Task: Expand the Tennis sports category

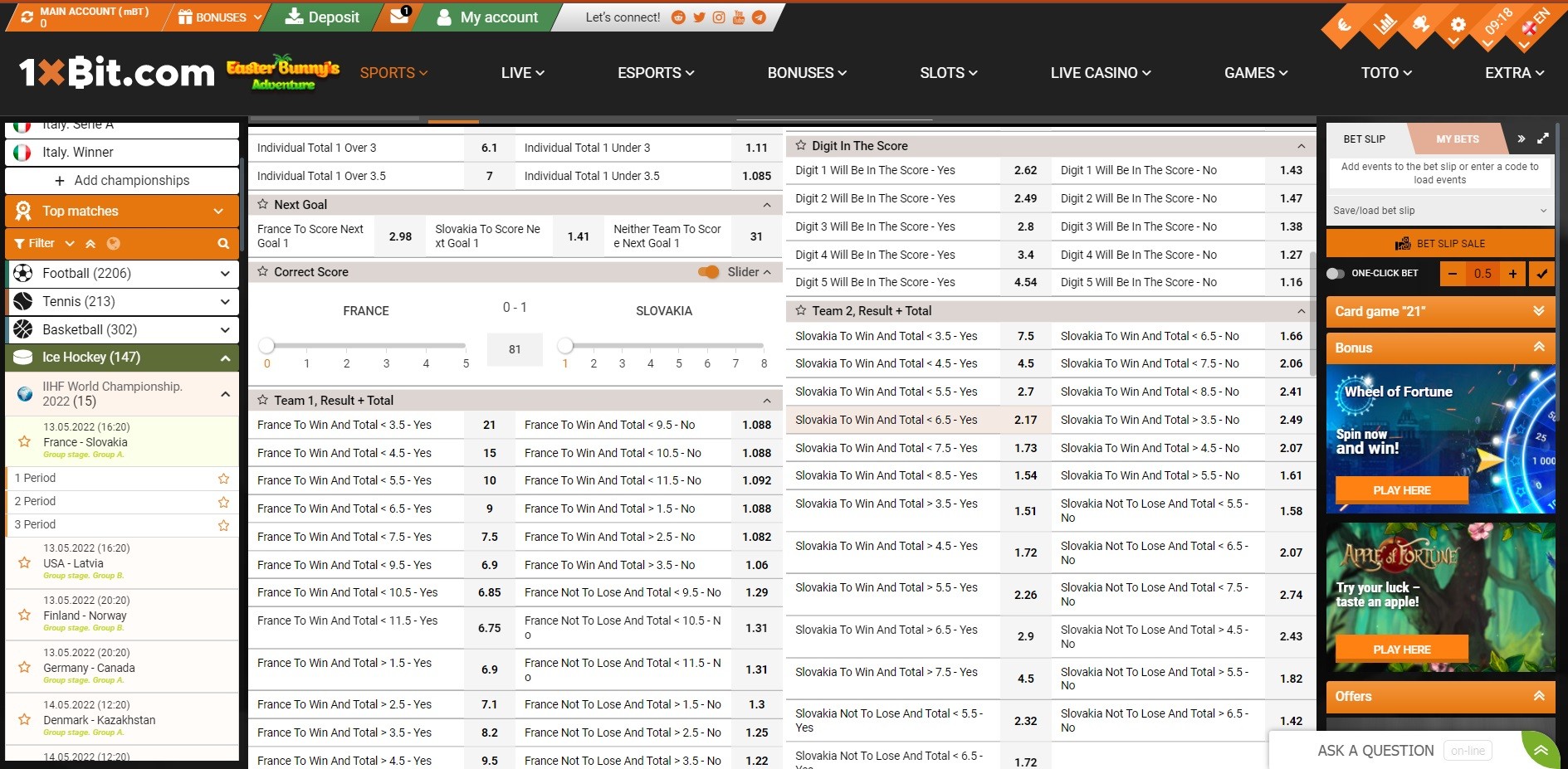Action: tap(122, 301)
